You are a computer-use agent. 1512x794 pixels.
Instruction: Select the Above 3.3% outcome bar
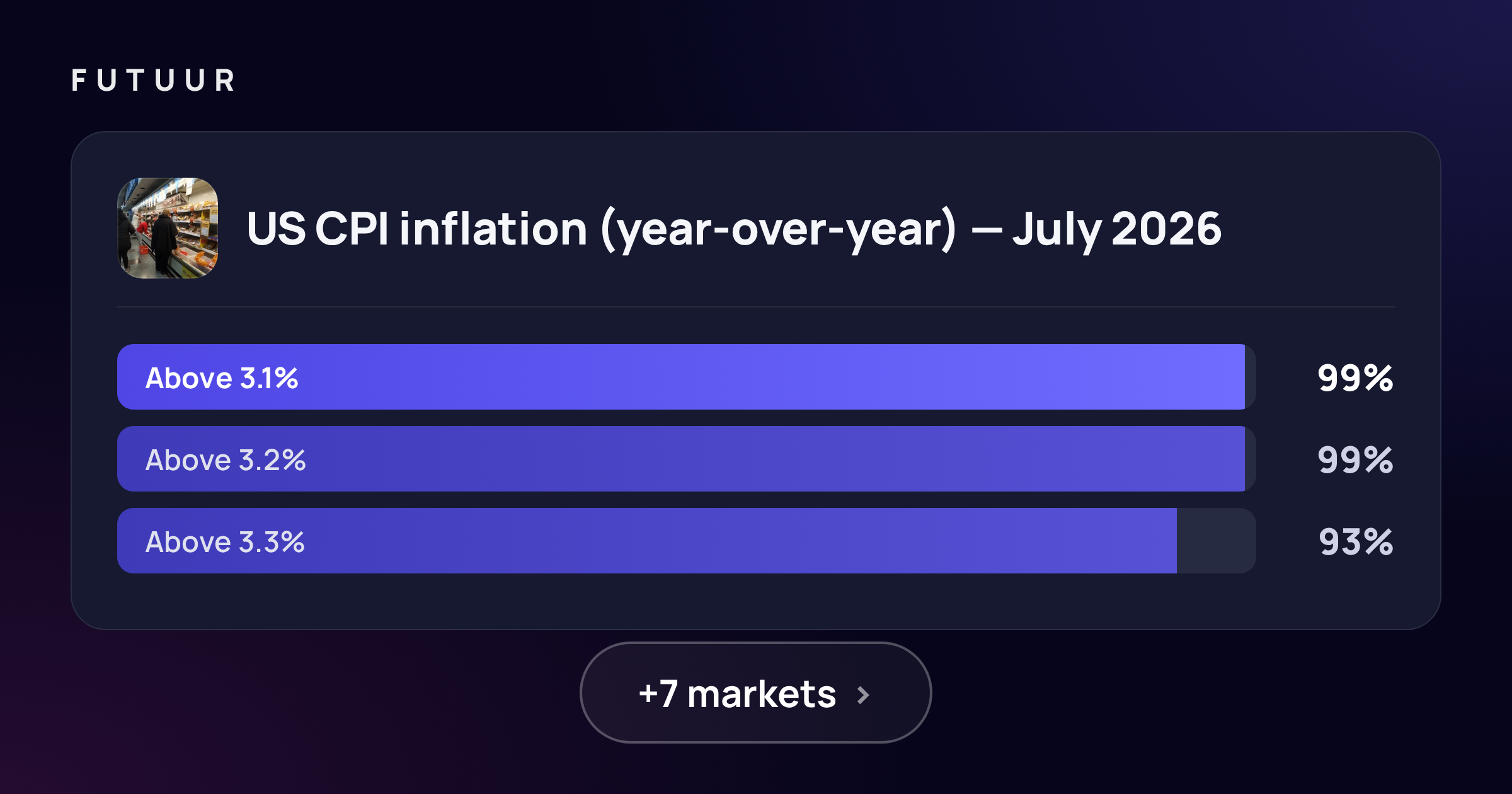687,541
